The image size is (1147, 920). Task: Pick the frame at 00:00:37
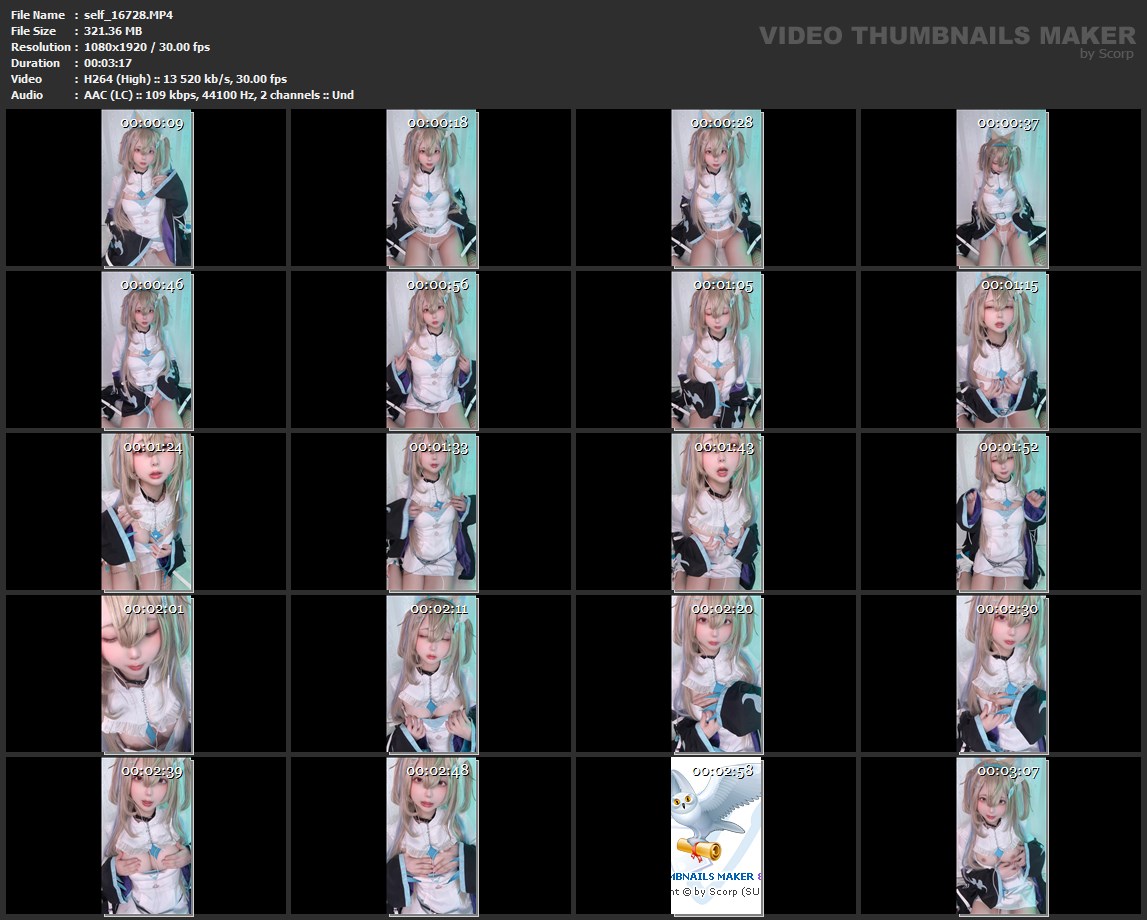[1002, 188]
